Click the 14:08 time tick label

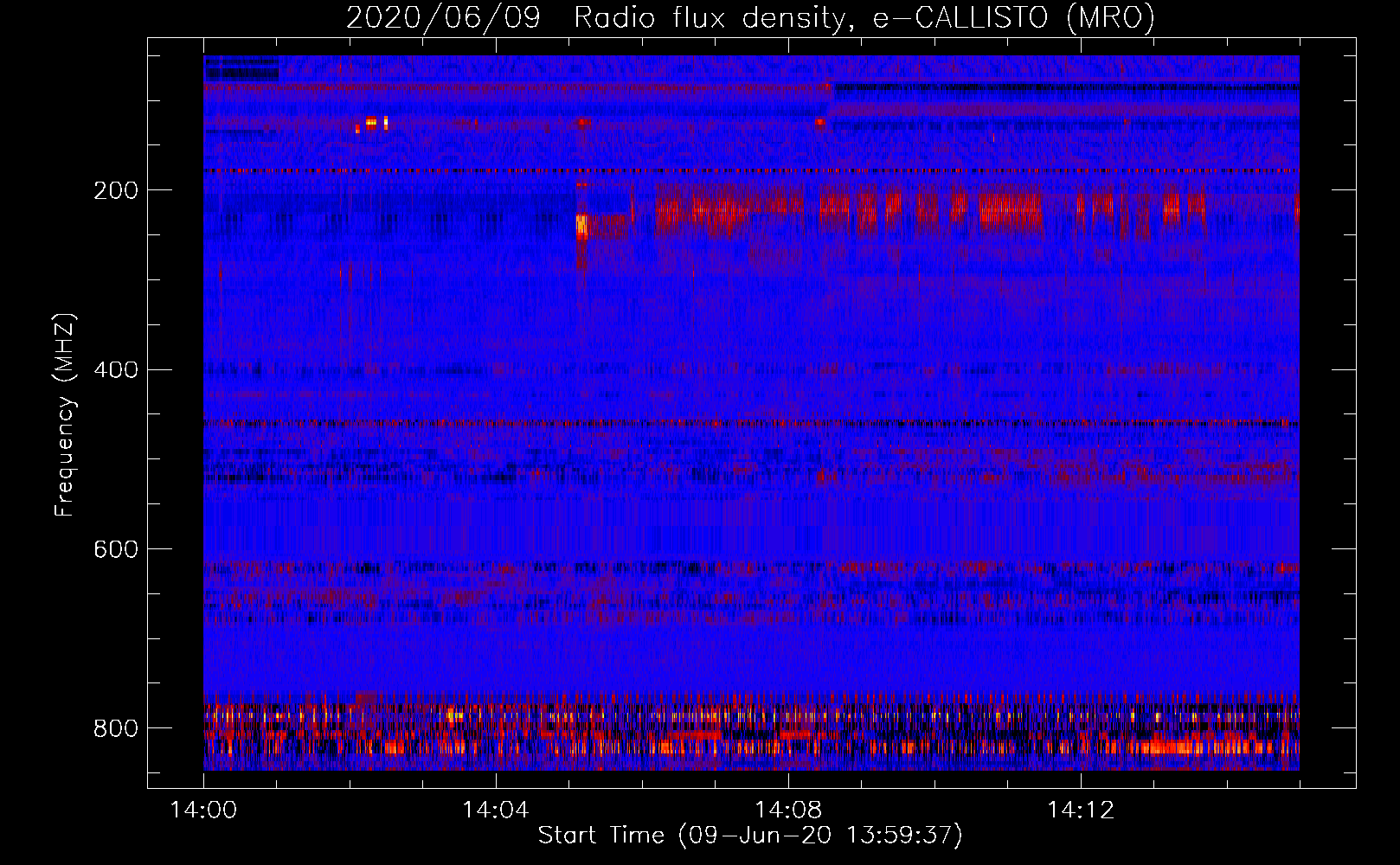point(787,811)
